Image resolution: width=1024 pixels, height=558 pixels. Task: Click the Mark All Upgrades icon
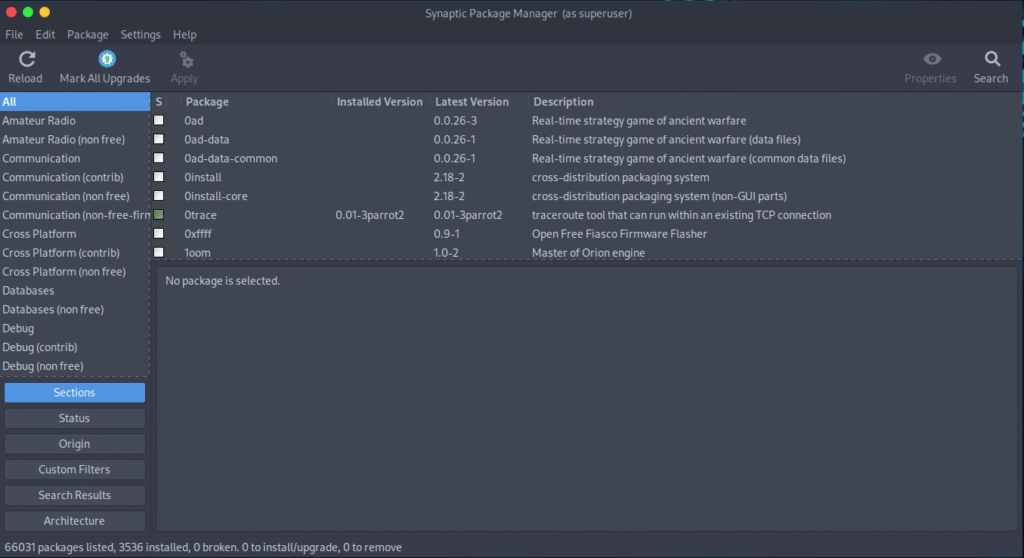106,60
